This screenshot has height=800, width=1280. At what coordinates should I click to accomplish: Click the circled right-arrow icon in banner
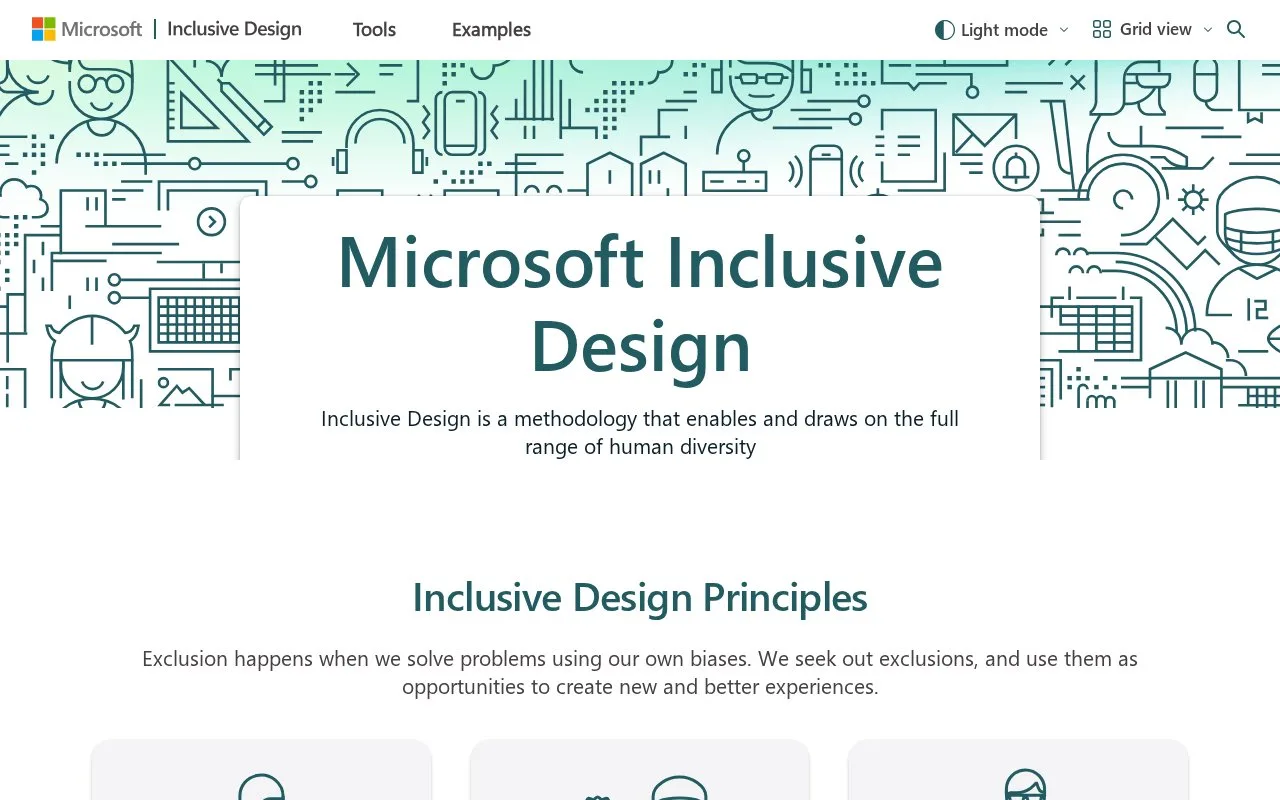coord(211,222)
